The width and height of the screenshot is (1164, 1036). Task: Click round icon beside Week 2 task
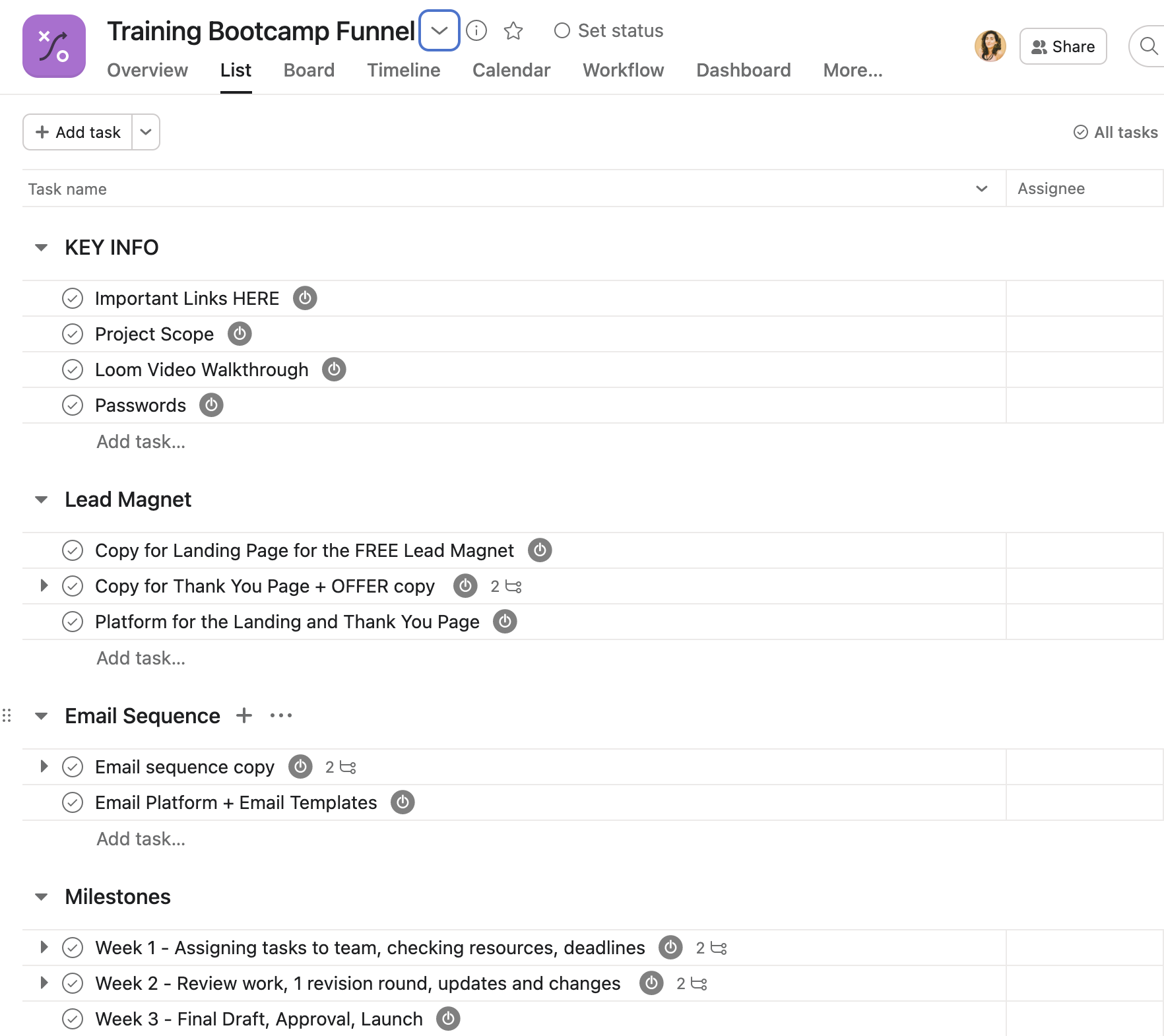pyautogui.click(x=651, y=983)
